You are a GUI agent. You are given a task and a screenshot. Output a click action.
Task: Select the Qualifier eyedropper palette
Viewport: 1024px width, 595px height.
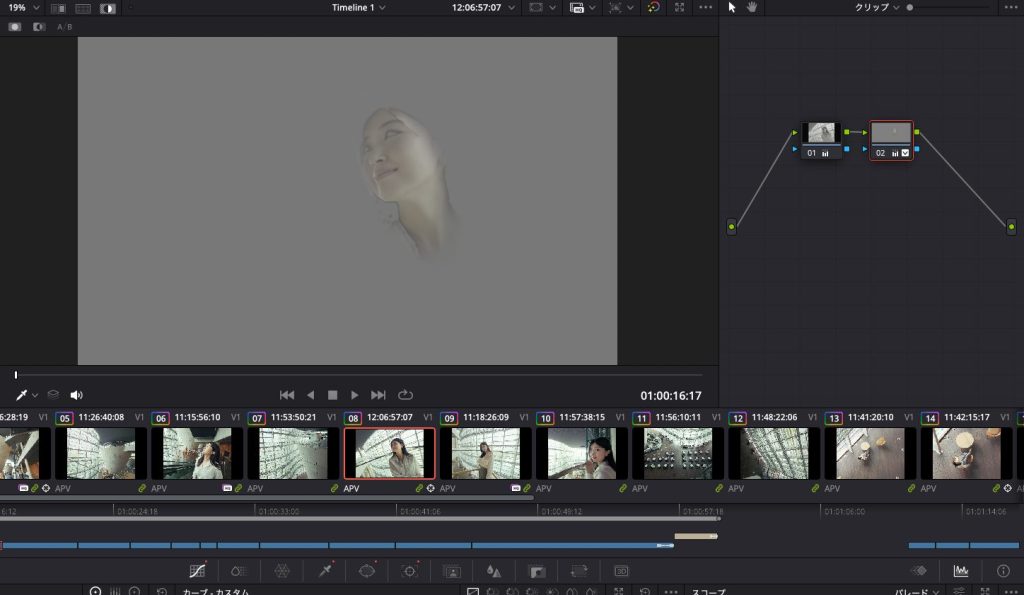point(325,571)
